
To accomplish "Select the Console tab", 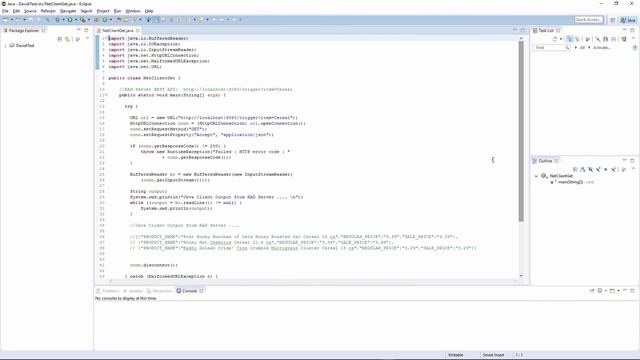I will coord(189,291).
